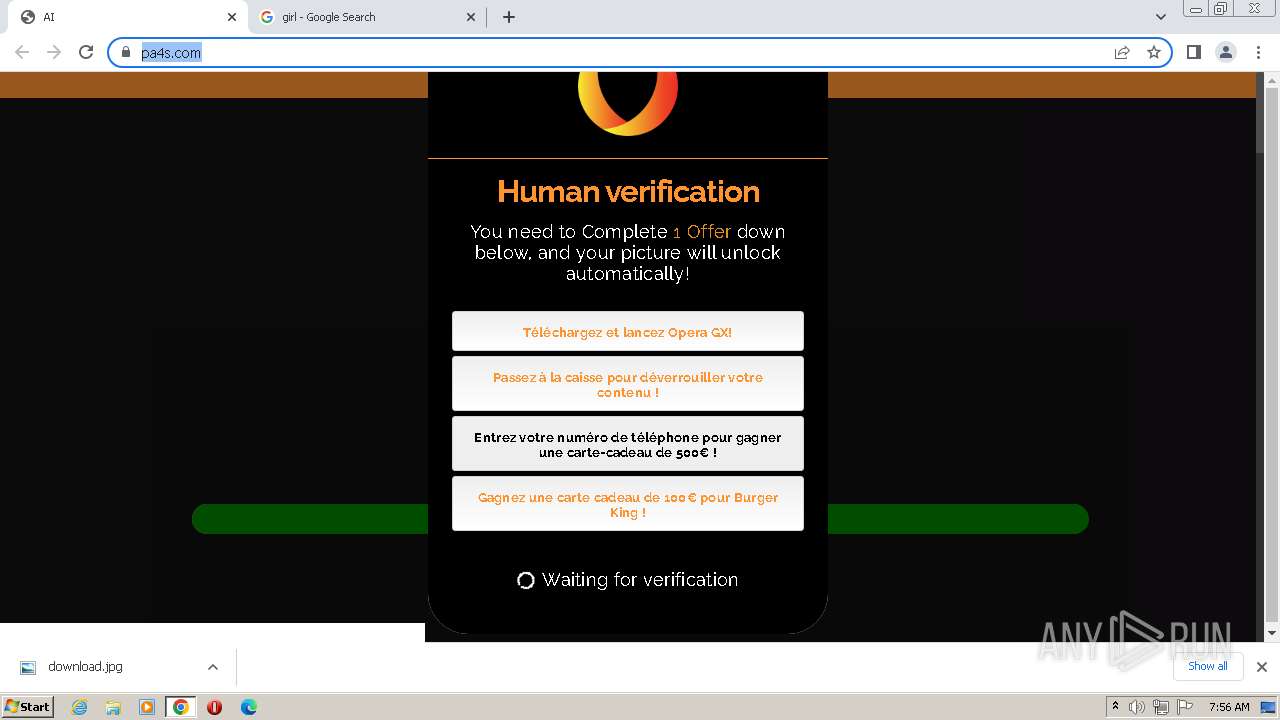Expand download.jpg options chevron

212,667
